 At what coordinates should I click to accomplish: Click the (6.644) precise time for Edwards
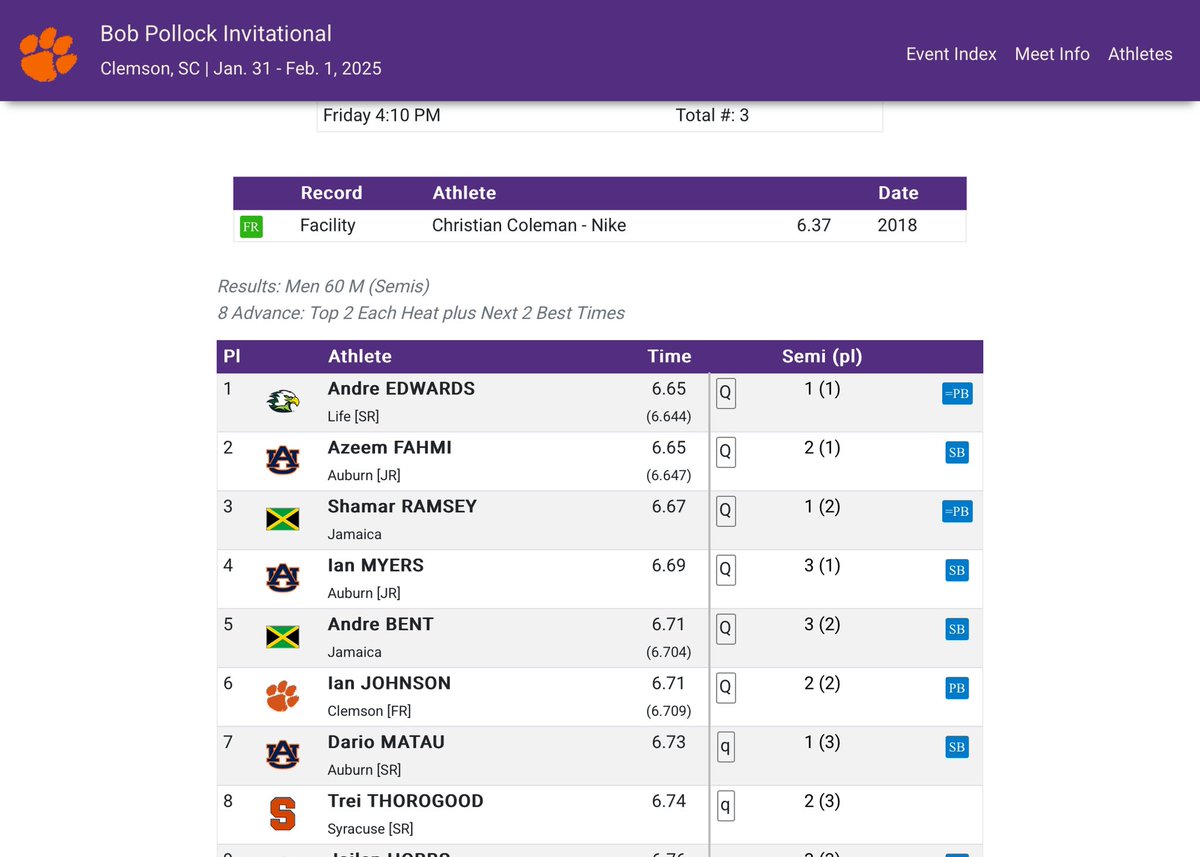pos(669,416)
